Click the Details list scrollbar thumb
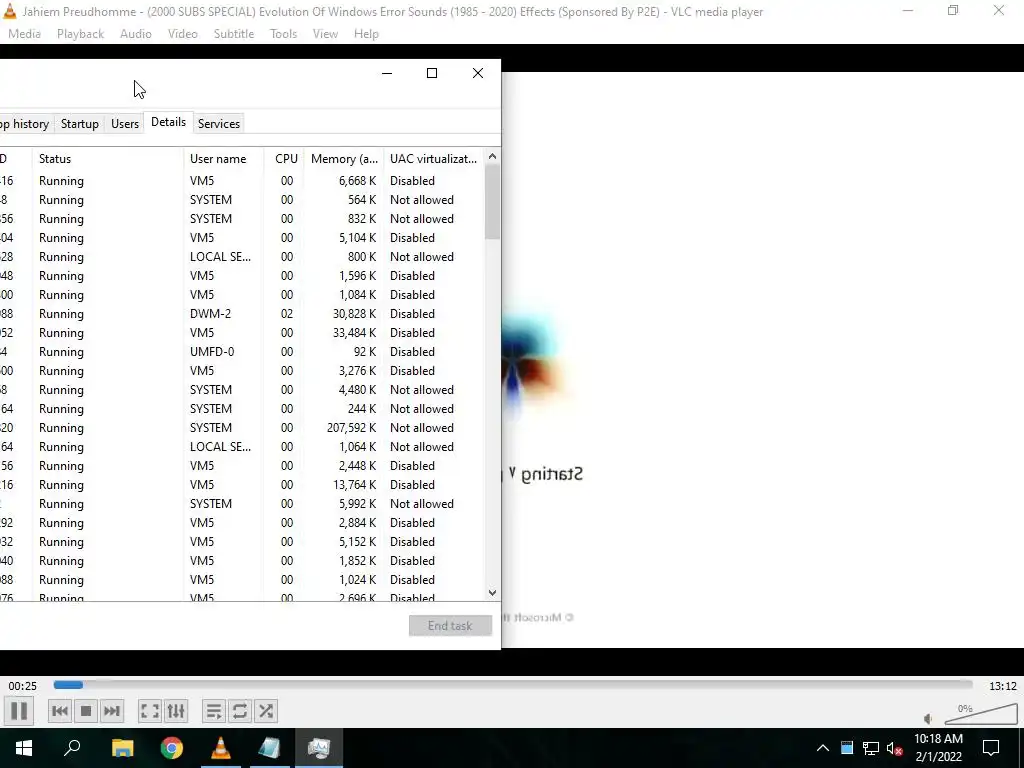 tap(492, 201)
